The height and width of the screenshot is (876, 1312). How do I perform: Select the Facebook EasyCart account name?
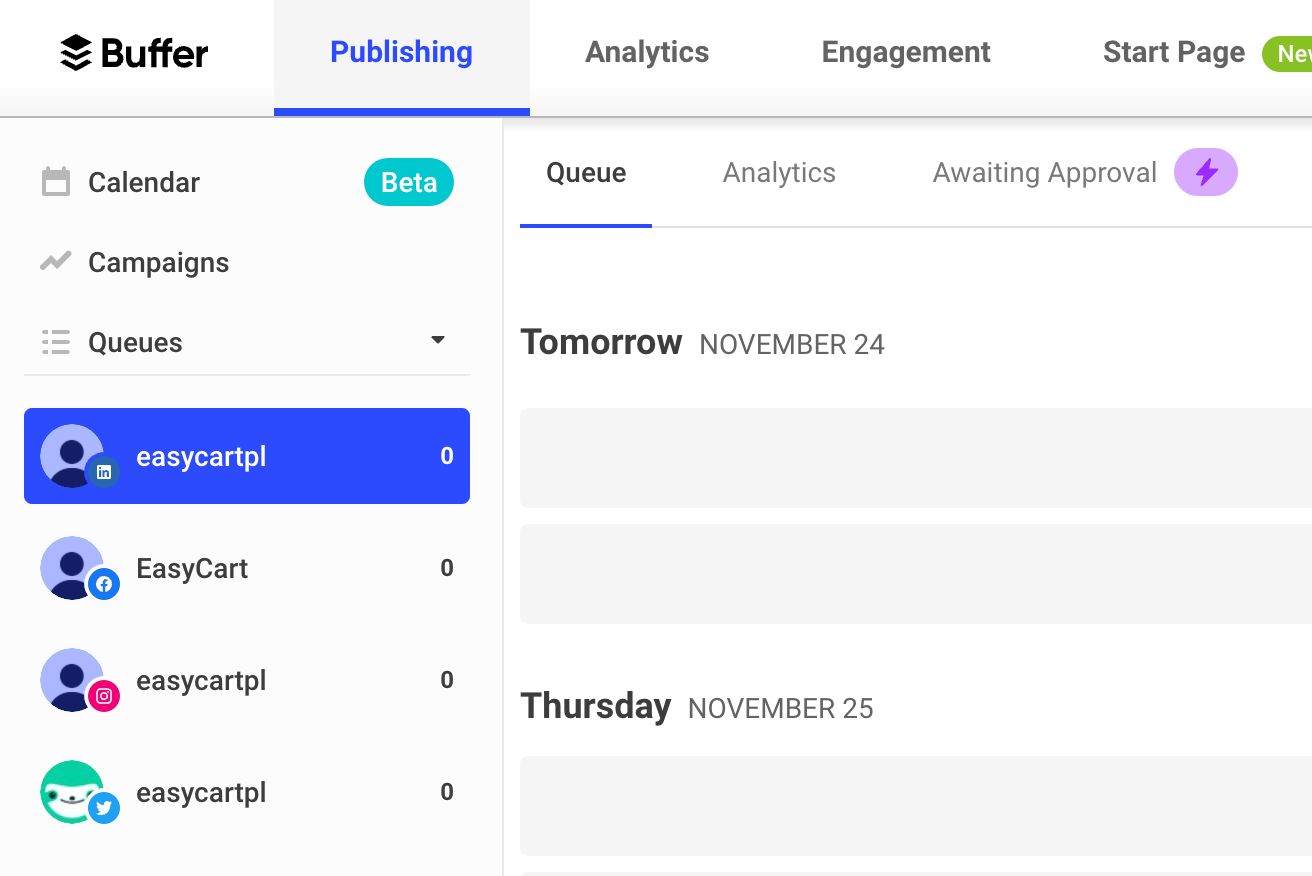[192, 569]
